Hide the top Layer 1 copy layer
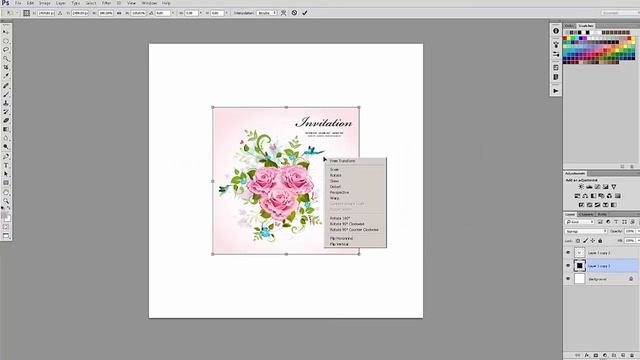Image resolution: width=640 pixels, height=360 pixels. (568, 253)
